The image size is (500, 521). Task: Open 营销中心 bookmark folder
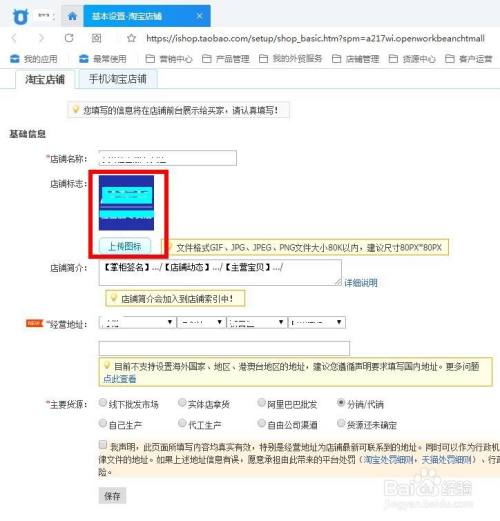click(169, 59)
